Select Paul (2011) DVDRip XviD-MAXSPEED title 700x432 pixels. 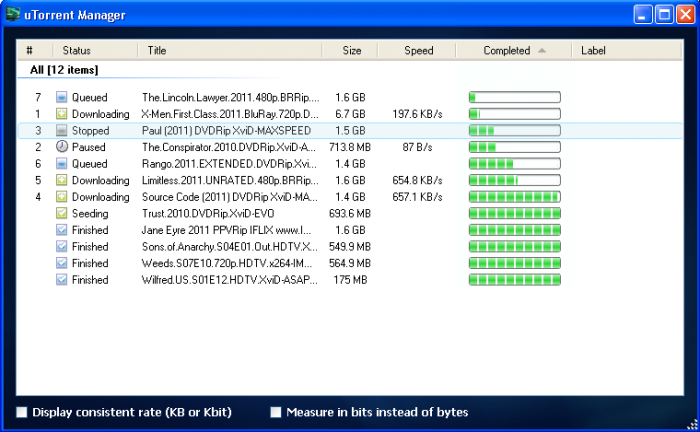click(226, 130)
